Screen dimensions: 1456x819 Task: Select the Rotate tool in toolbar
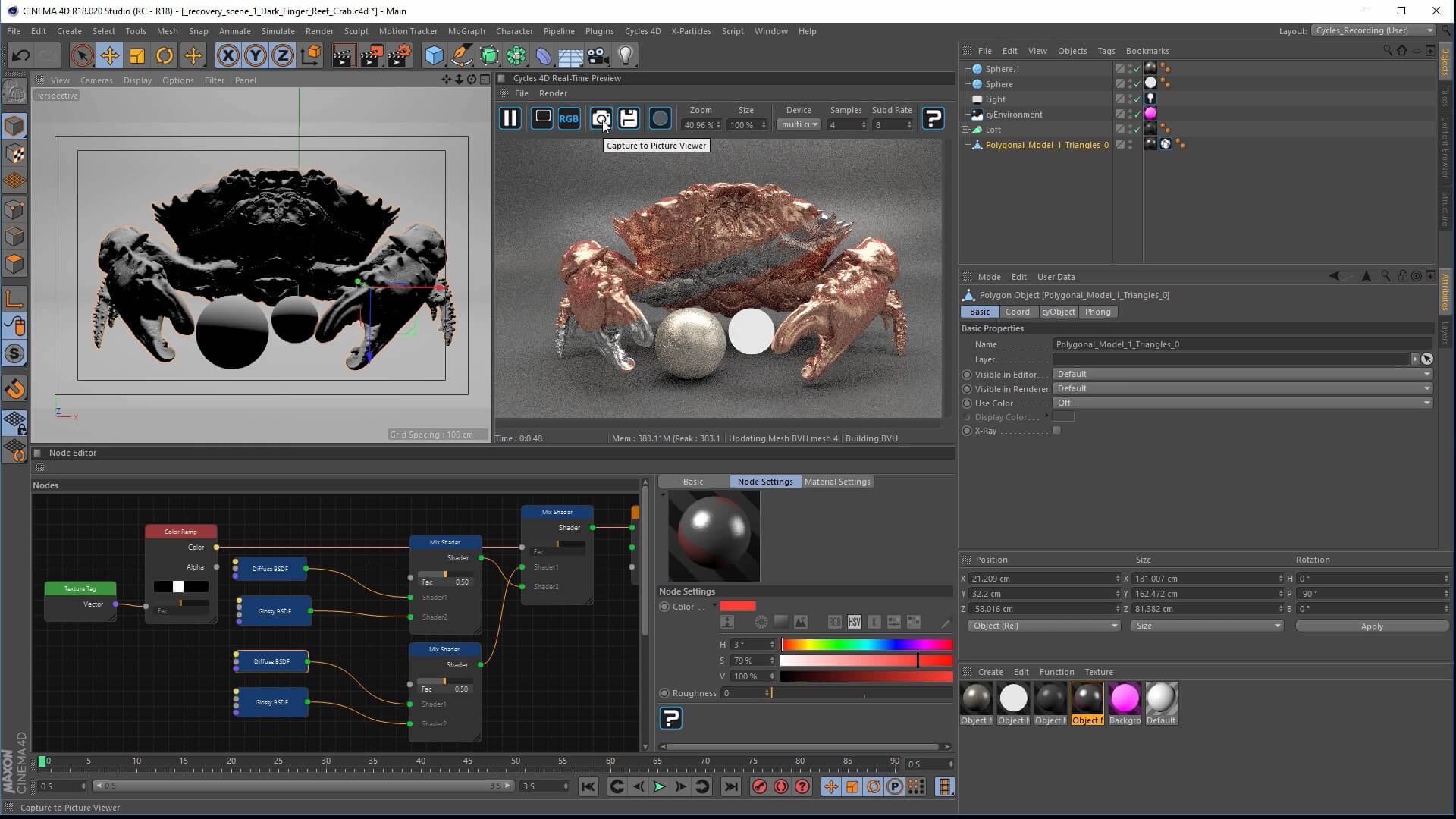pos(165,55)
